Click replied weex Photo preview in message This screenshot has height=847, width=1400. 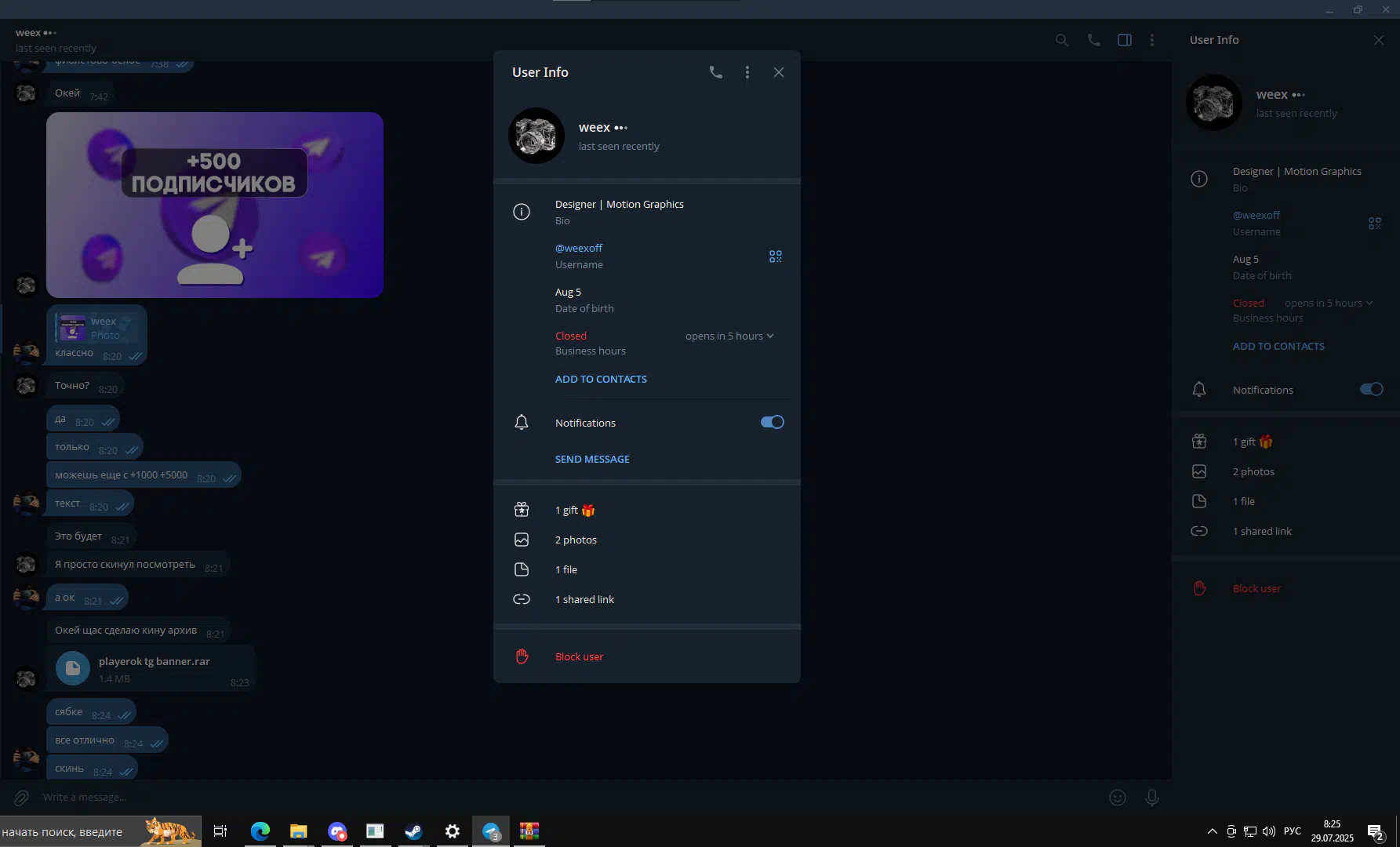coord(97,328)
